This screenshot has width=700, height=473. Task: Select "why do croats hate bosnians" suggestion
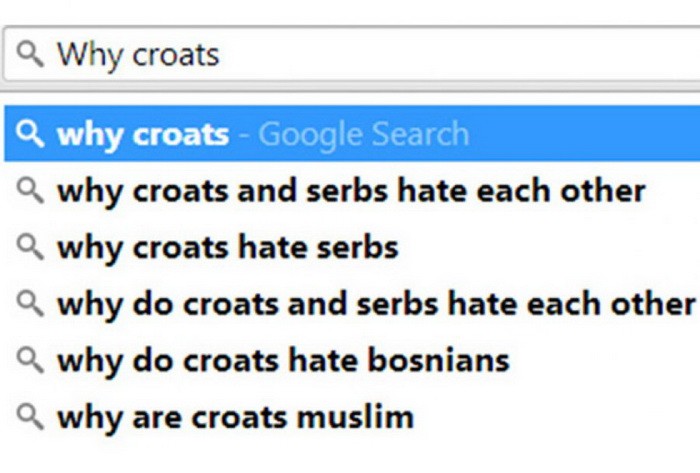coord(283,359)
